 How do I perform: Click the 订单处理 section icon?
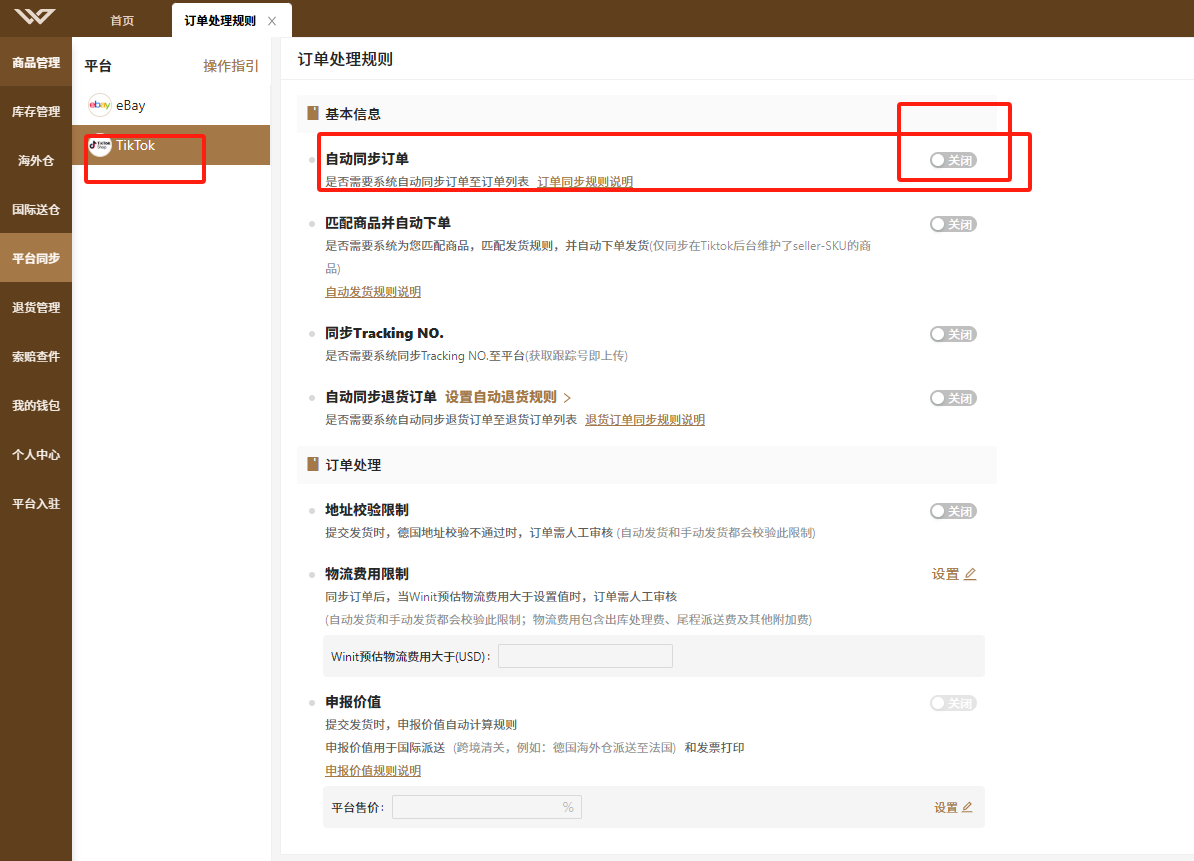point(312,464)
